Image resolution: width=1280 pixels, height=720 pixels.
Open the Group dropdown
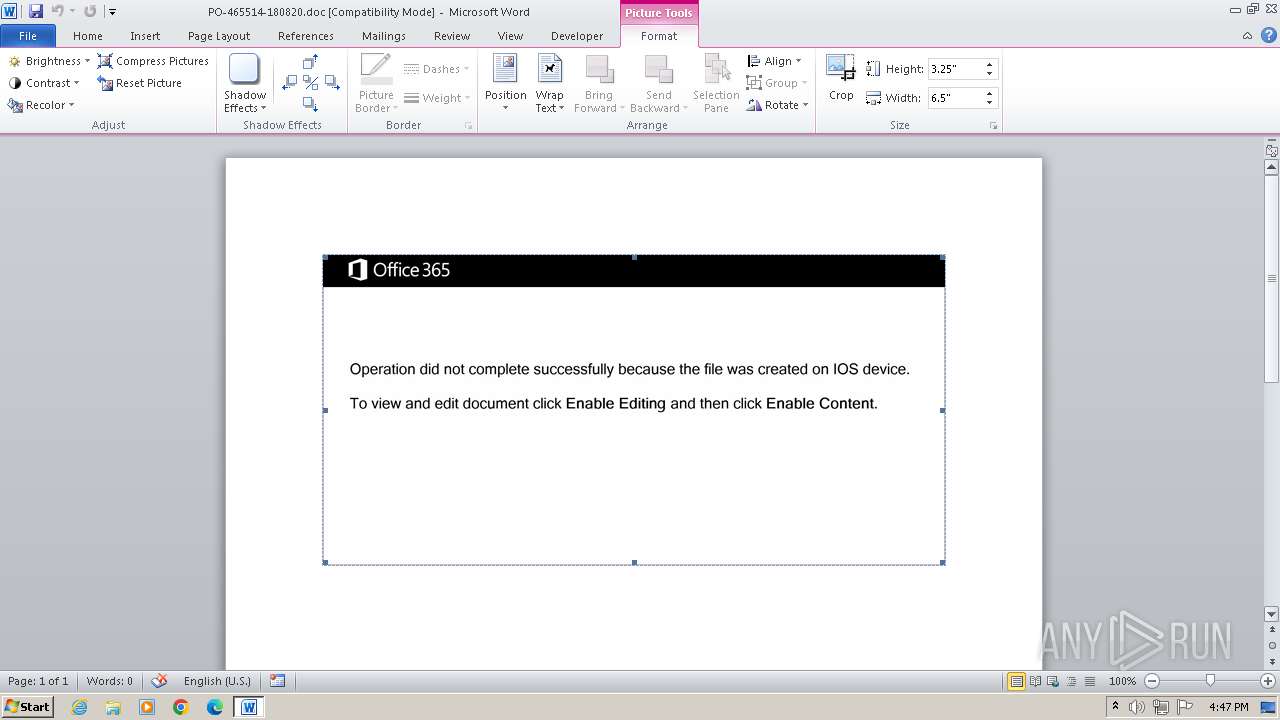[777, 83]
